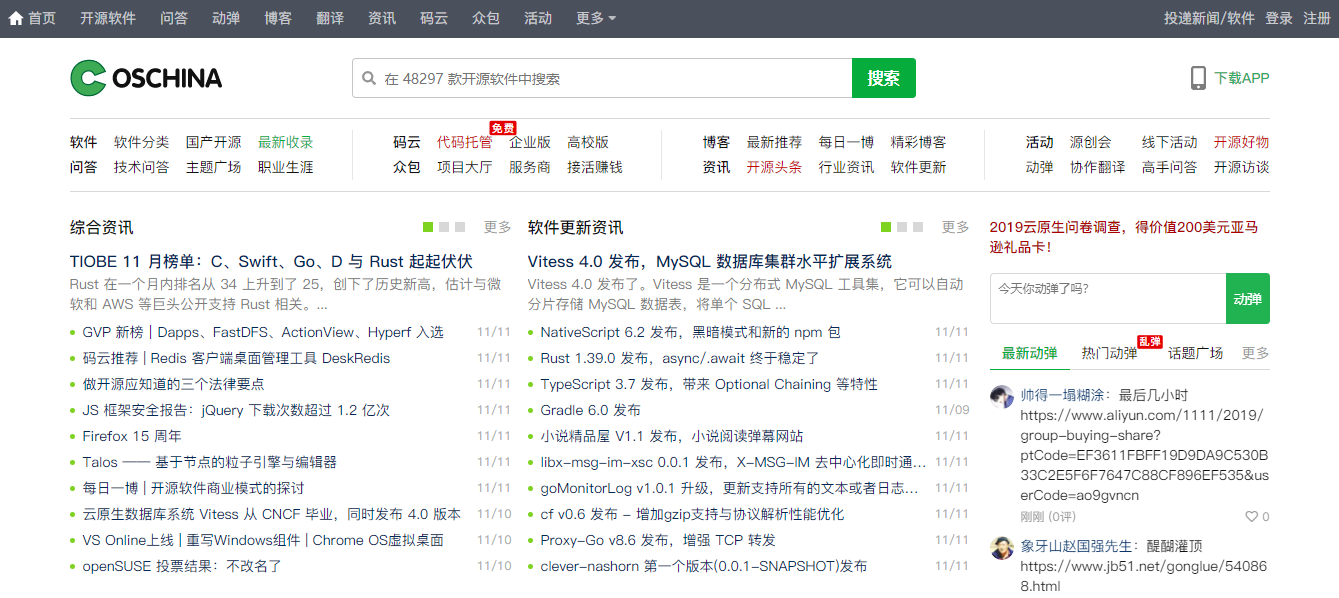Open Rust 1.39.0 发布 article
Image resolution: width=1339 pixels, height=598 pixels.
pos(680,358)
